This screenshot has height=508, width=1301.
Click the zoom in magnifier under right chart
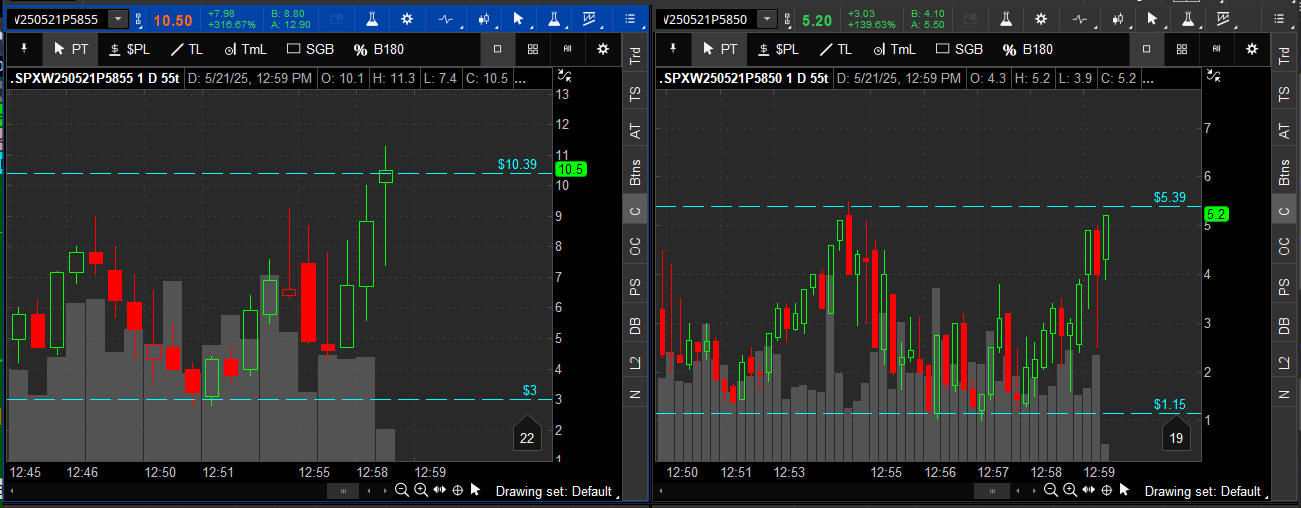click(1069, 490)
